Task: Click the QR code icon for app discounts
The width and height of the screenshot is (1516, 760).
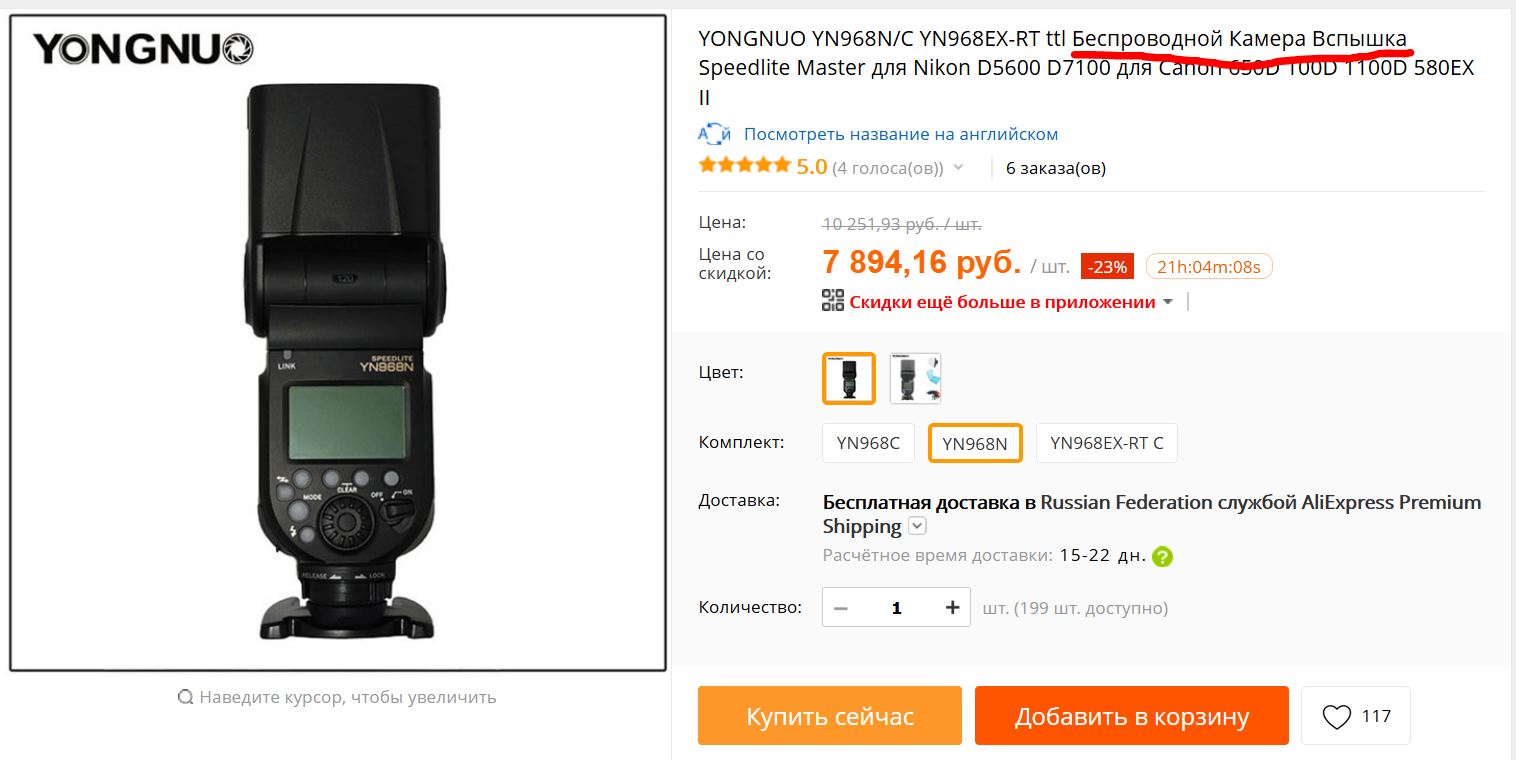Action: click(833, 301)
